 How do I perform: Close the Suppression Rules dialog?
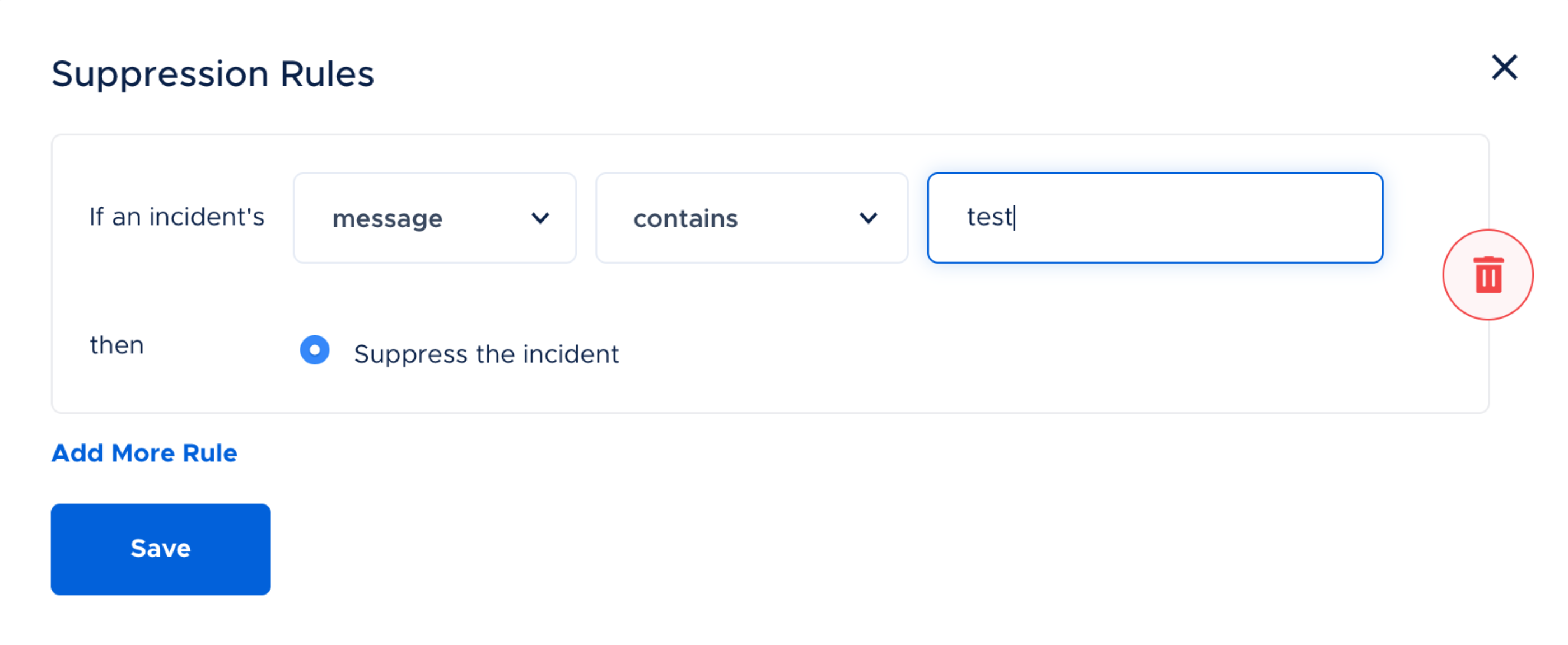click(1504, 67)
